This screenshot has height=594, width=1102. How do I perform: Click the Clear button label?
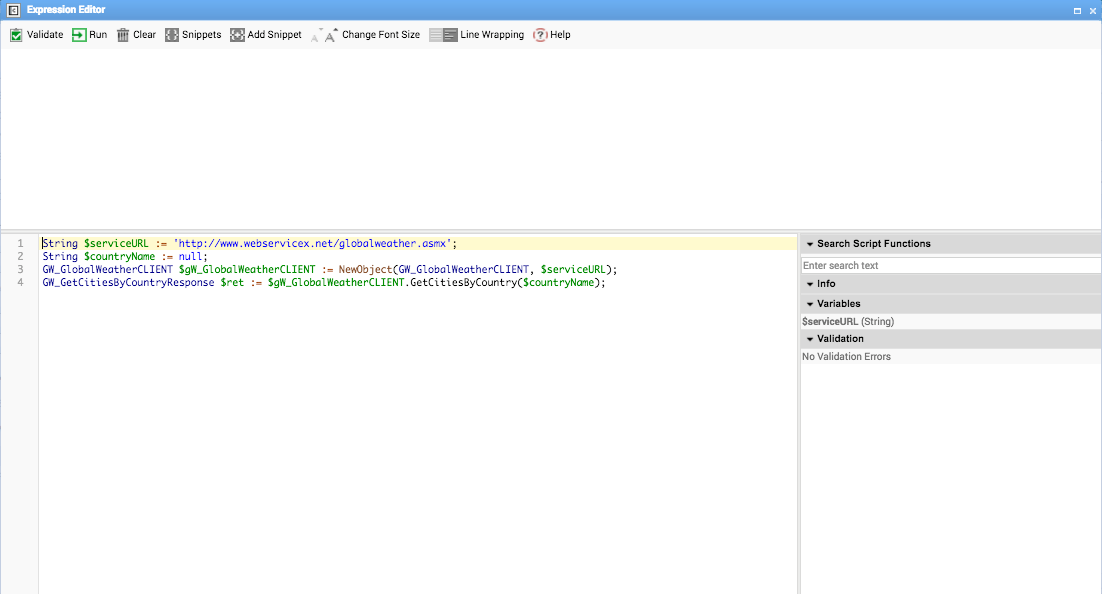pyautogui.click(x=145, y=34)
